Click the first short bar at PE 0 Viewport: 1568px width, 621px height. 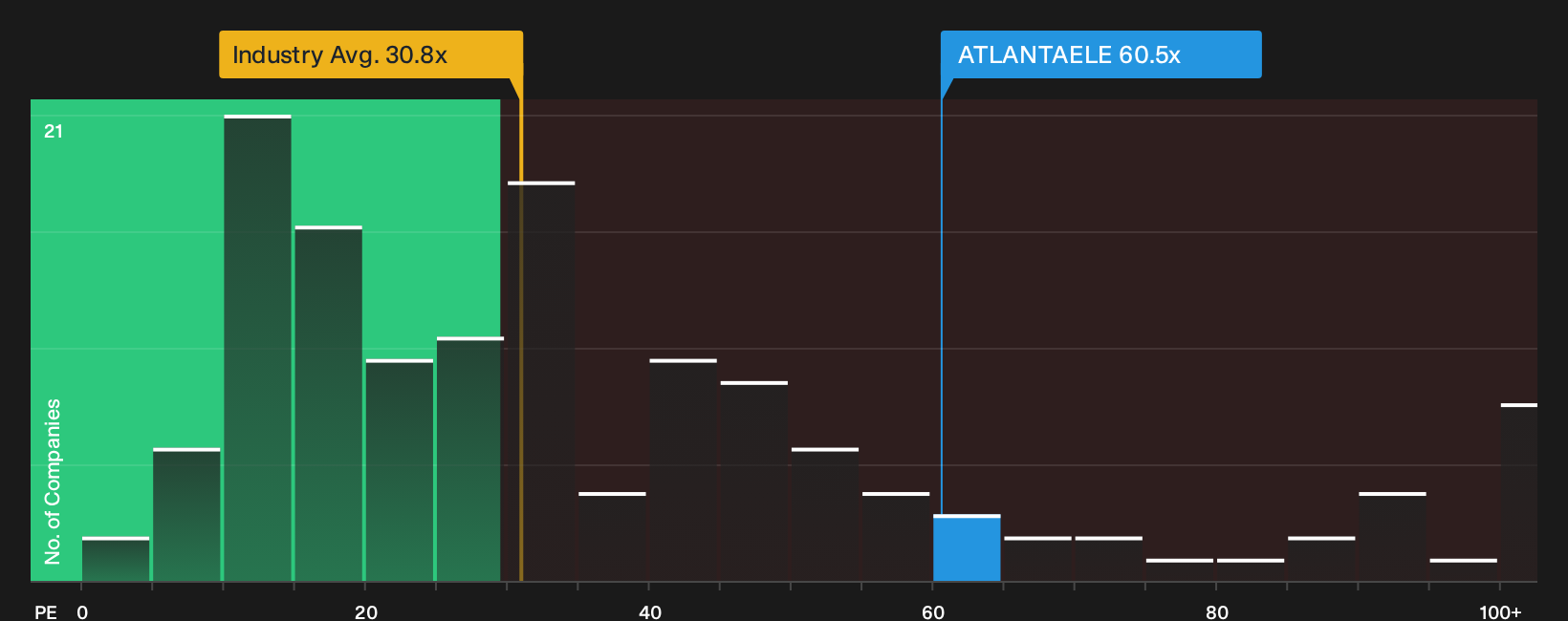(x=116, y=559)
